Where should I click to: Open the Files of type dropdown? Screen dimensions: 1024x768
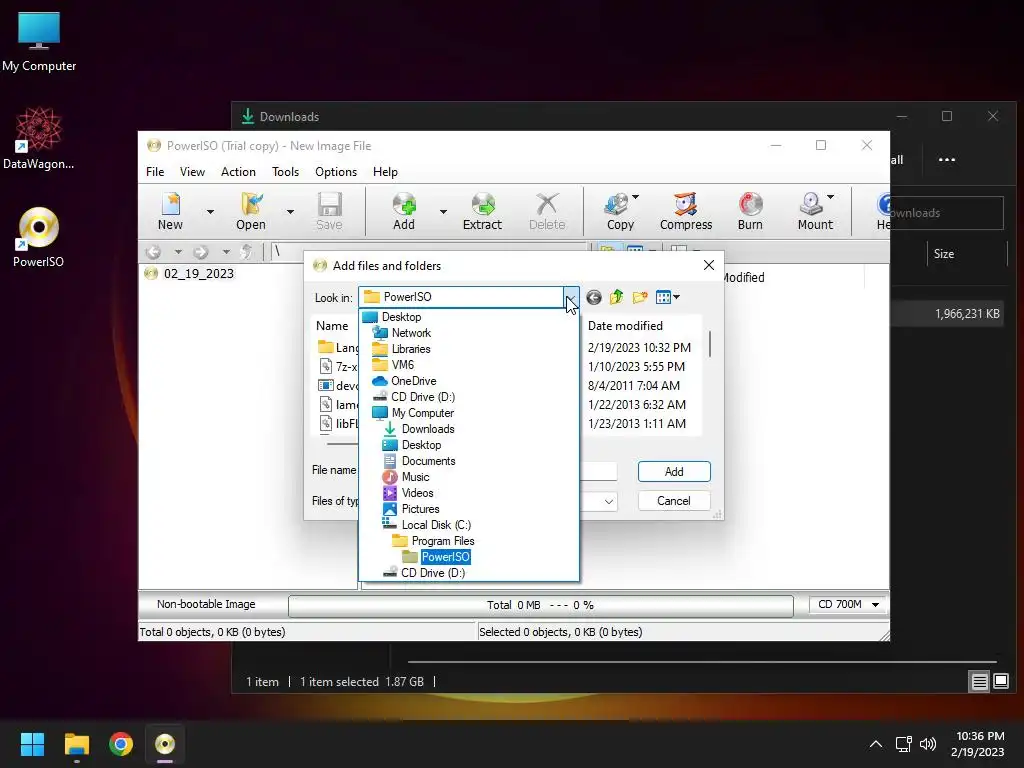pos(608,502)
